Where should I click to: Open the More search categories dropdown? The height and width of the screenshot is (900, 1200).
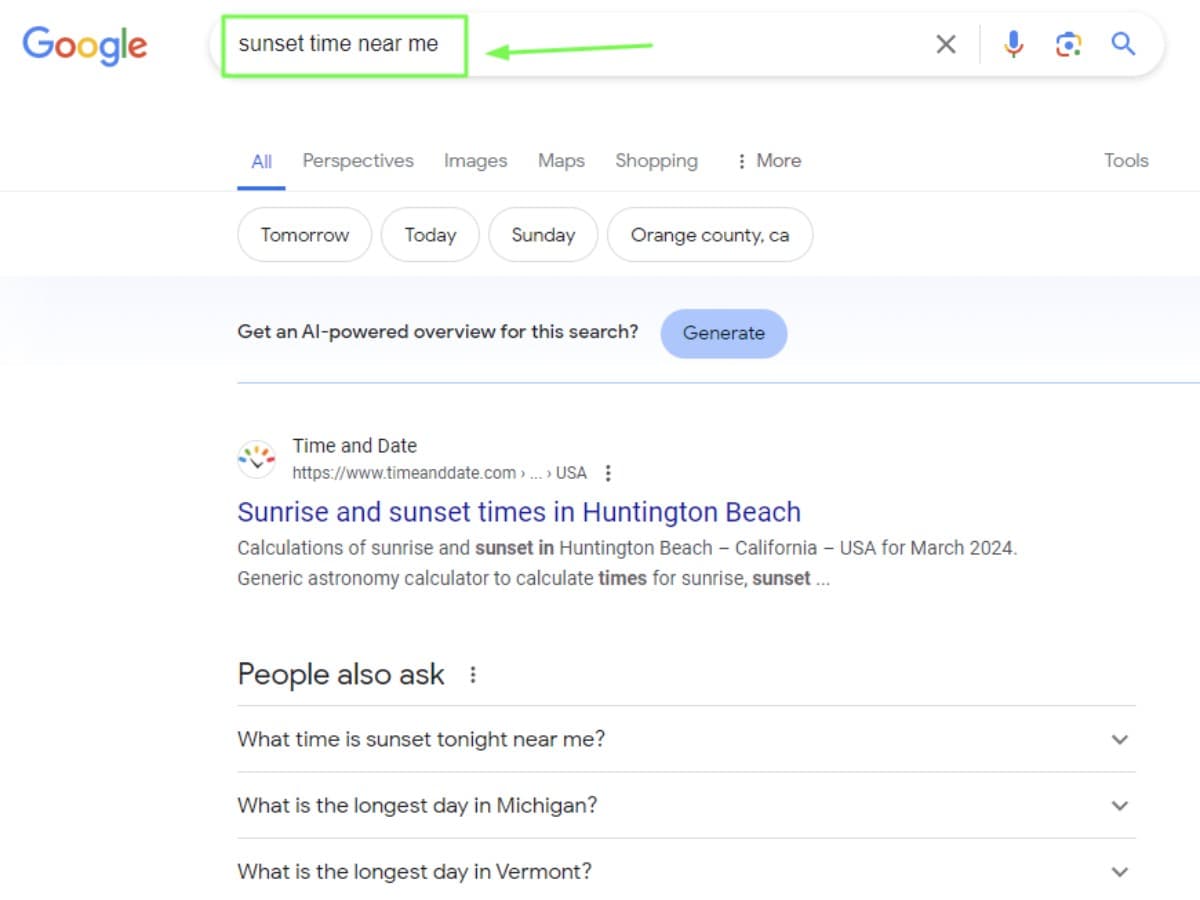[x=768, y=161]
